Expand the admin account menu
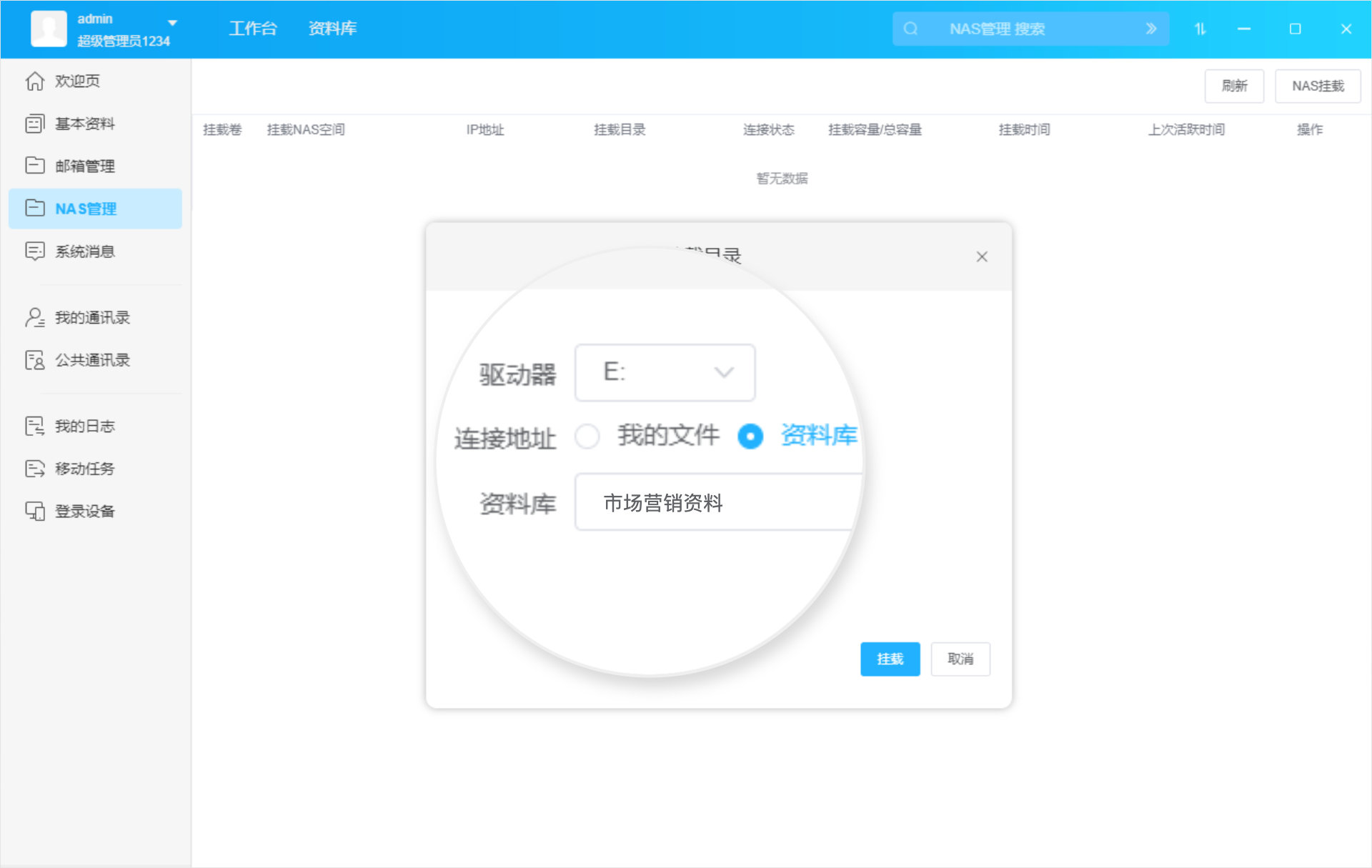This screenshot has height=868, width=1372. 171,22
